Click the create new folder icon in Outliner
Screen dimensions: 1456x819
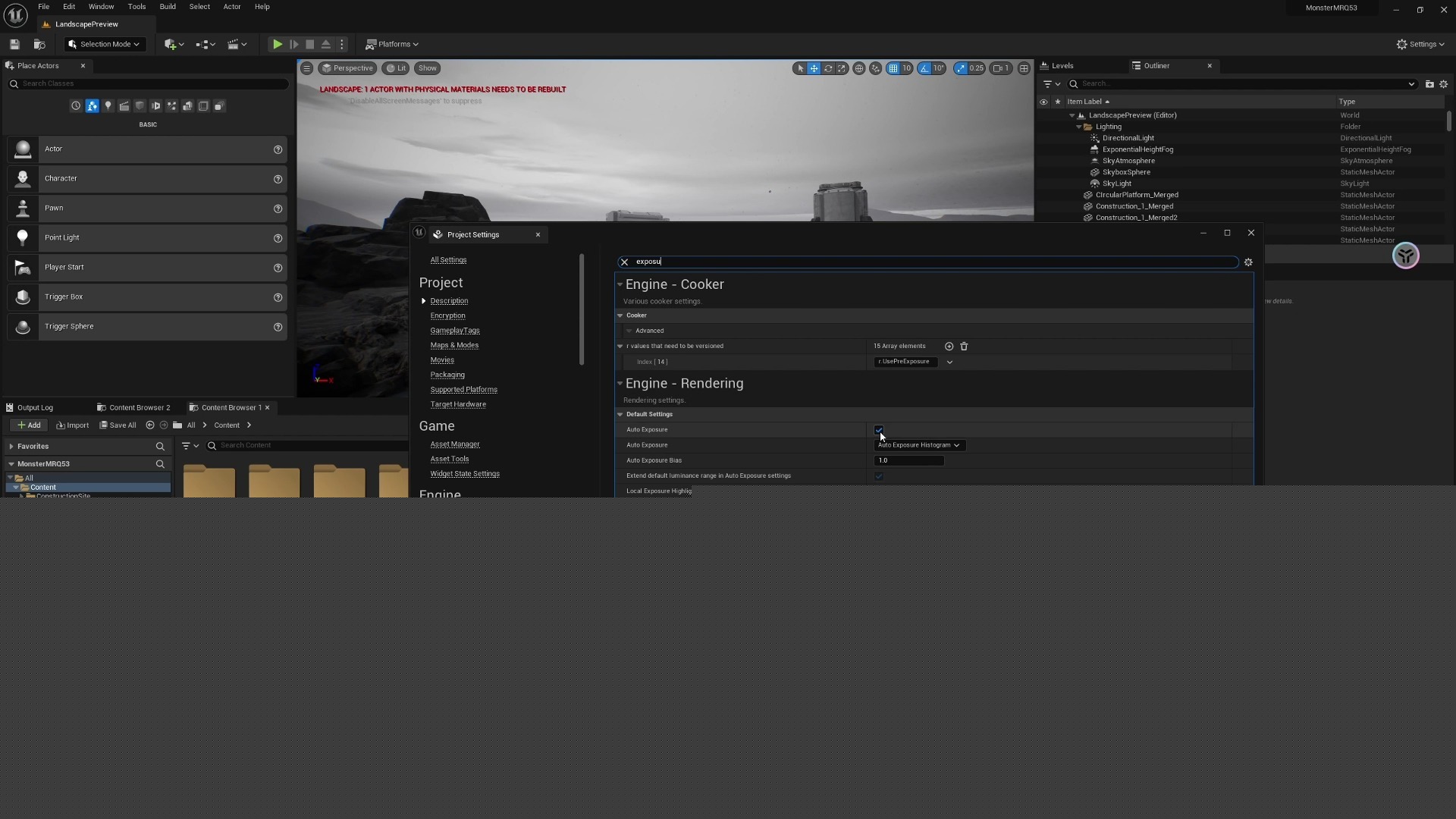1429,84
